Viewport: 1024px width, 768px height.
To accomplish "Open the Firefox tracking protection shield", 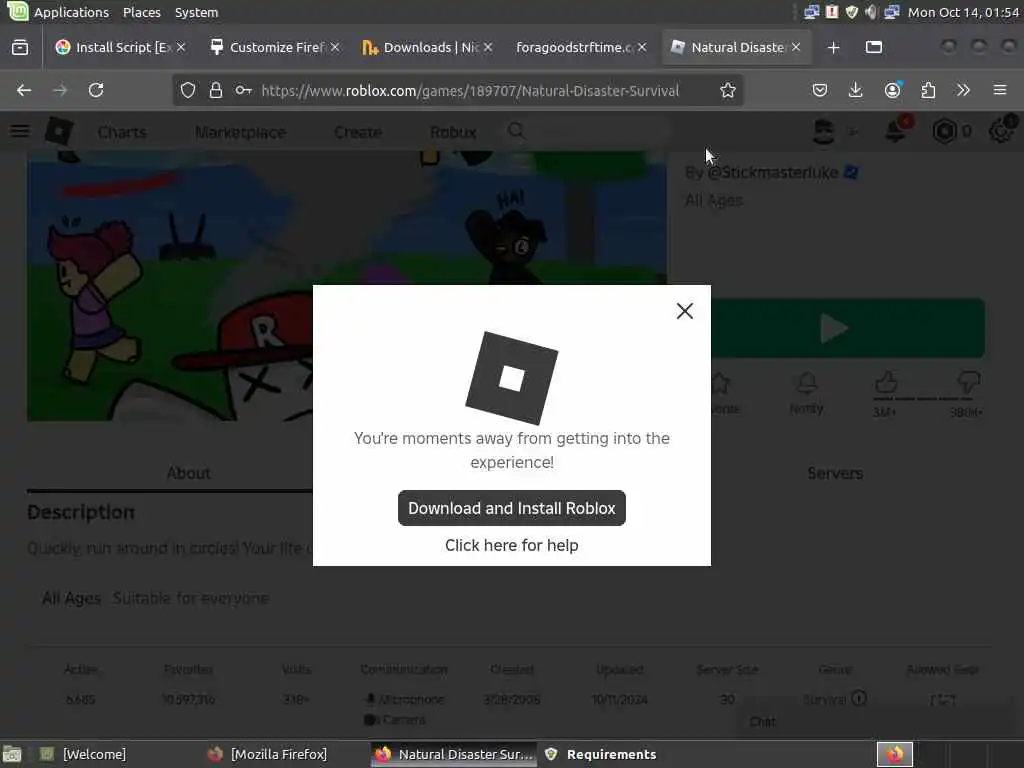I will coord(188,90).
